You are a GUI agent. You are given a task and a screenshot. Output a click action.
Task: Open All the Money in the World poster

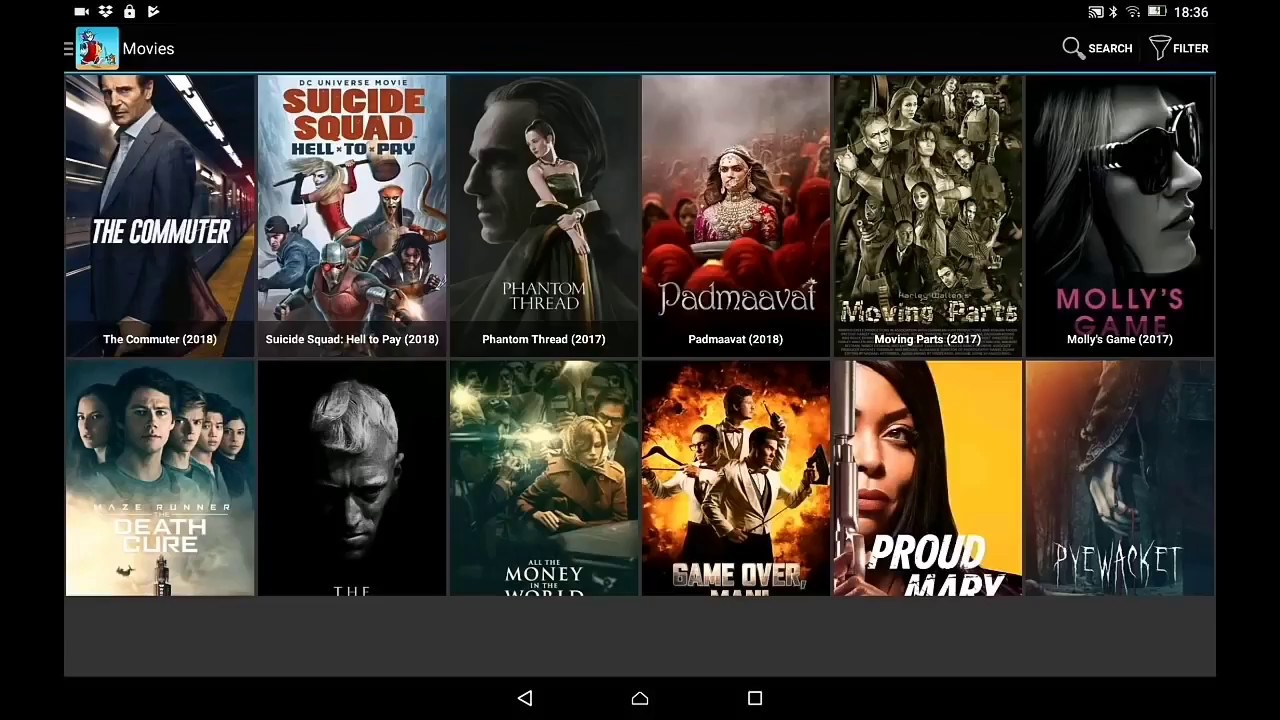(544, 478)
